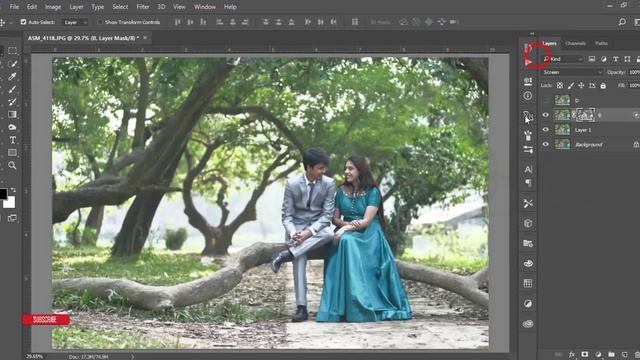Enable Show Transform Controls checkbox

click(100, 22)
